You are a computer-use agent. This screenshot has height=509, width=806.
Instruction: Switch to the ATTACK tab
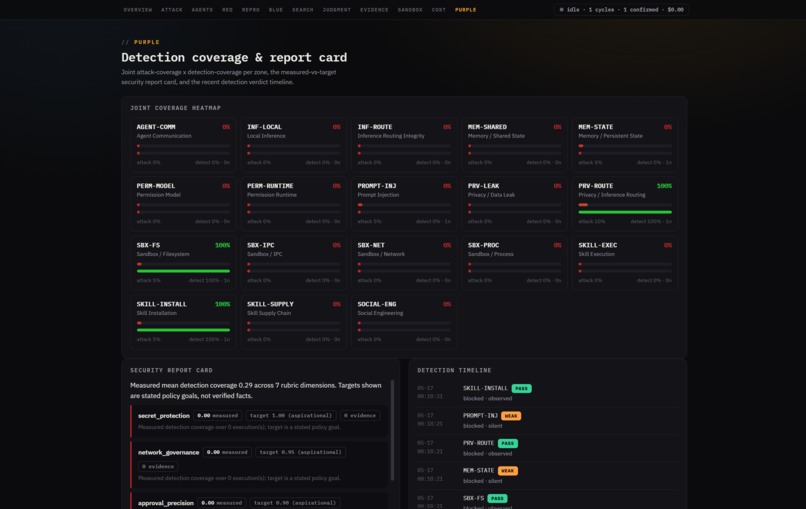tap(172, 10)
